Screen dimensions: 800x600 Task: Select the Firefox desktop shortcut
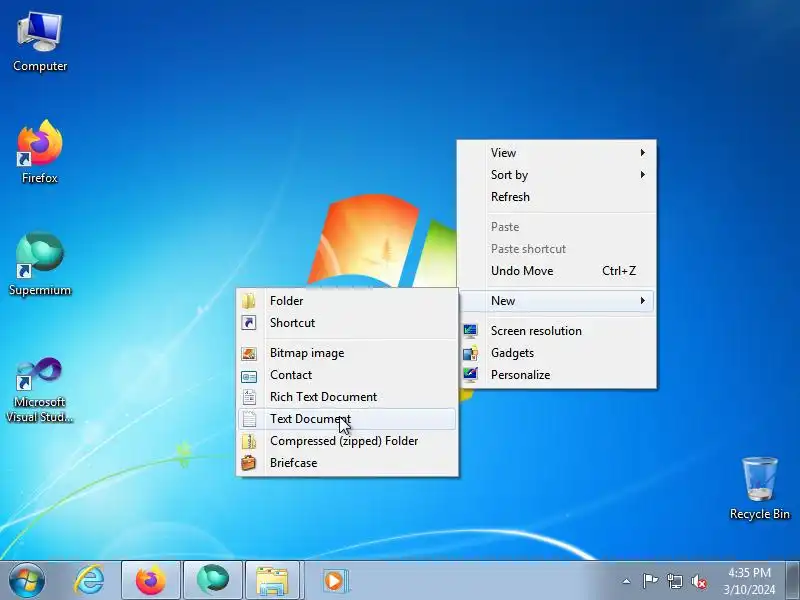(x=40, y=152)
